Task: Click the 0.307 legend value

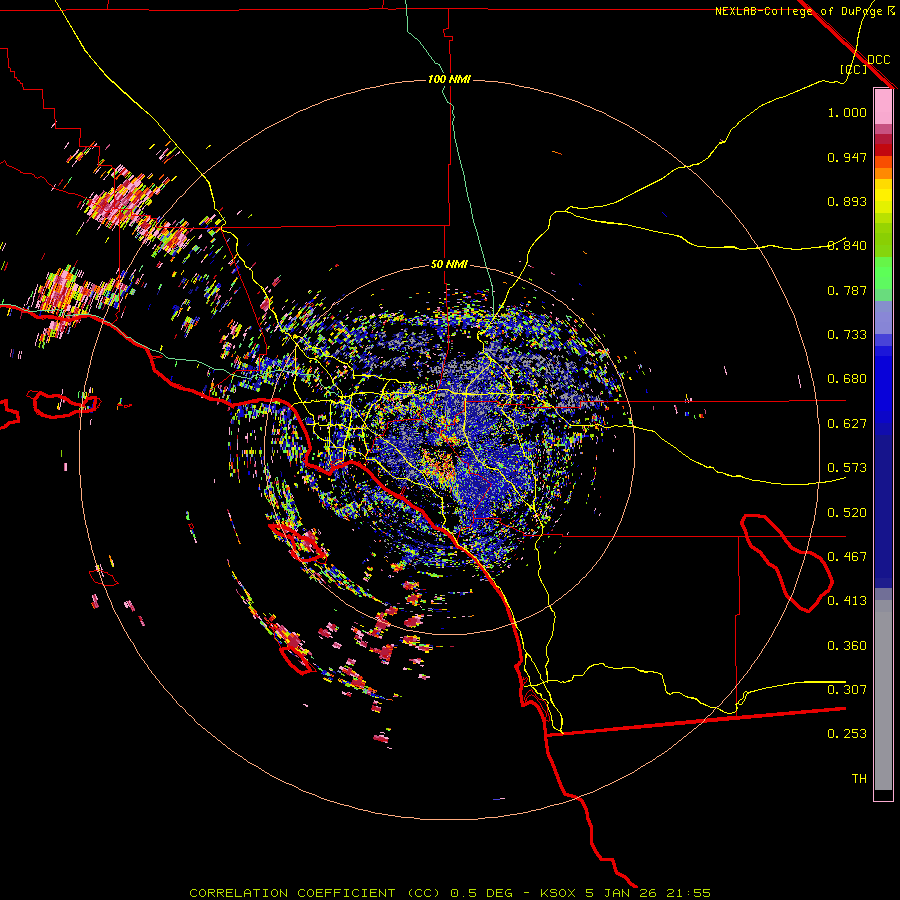Action: point(847,690)
